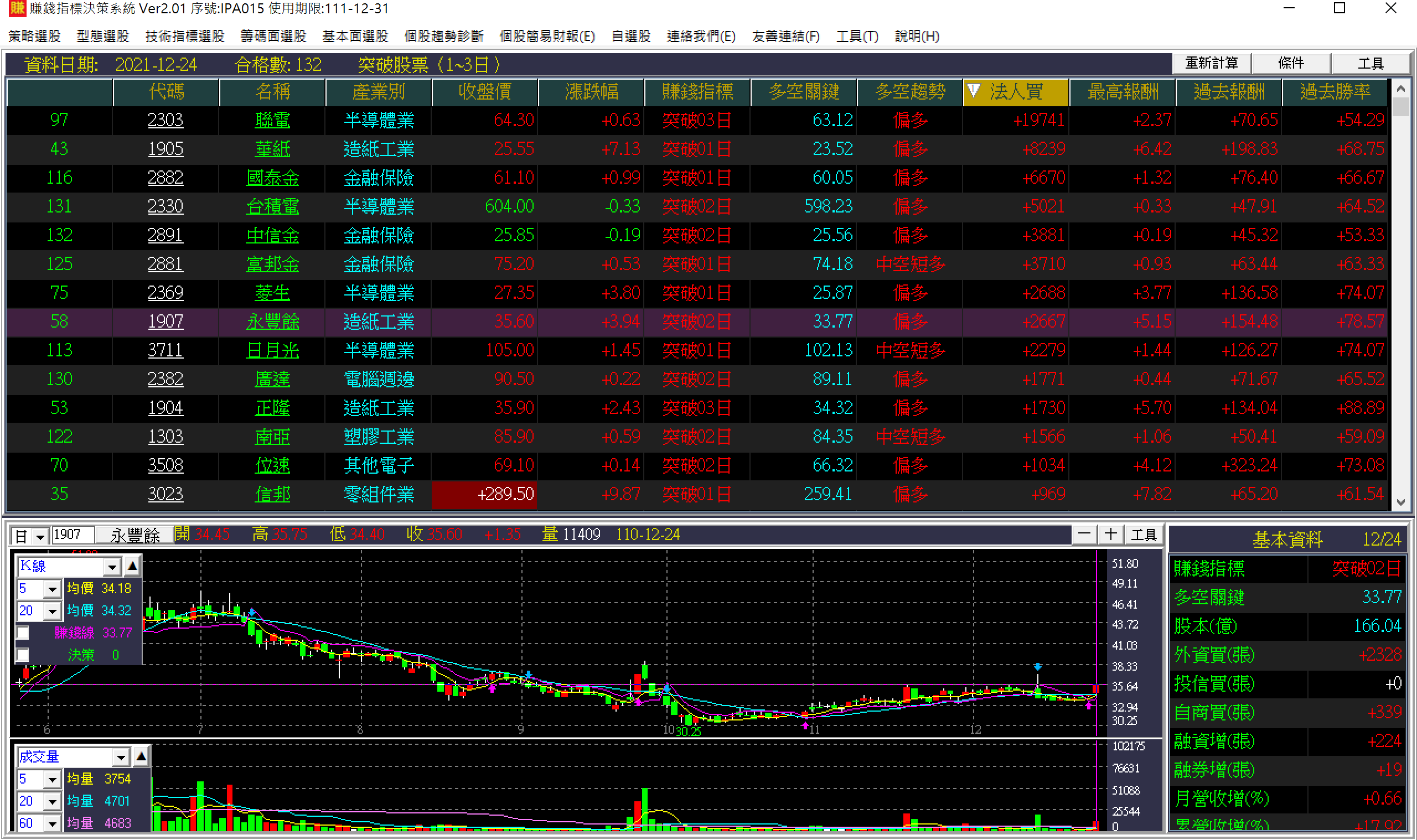The width and height of the screenshot is (1417, 840).
Task: Click the table scrollbar down arrow
Action: tap(1400, 502)
